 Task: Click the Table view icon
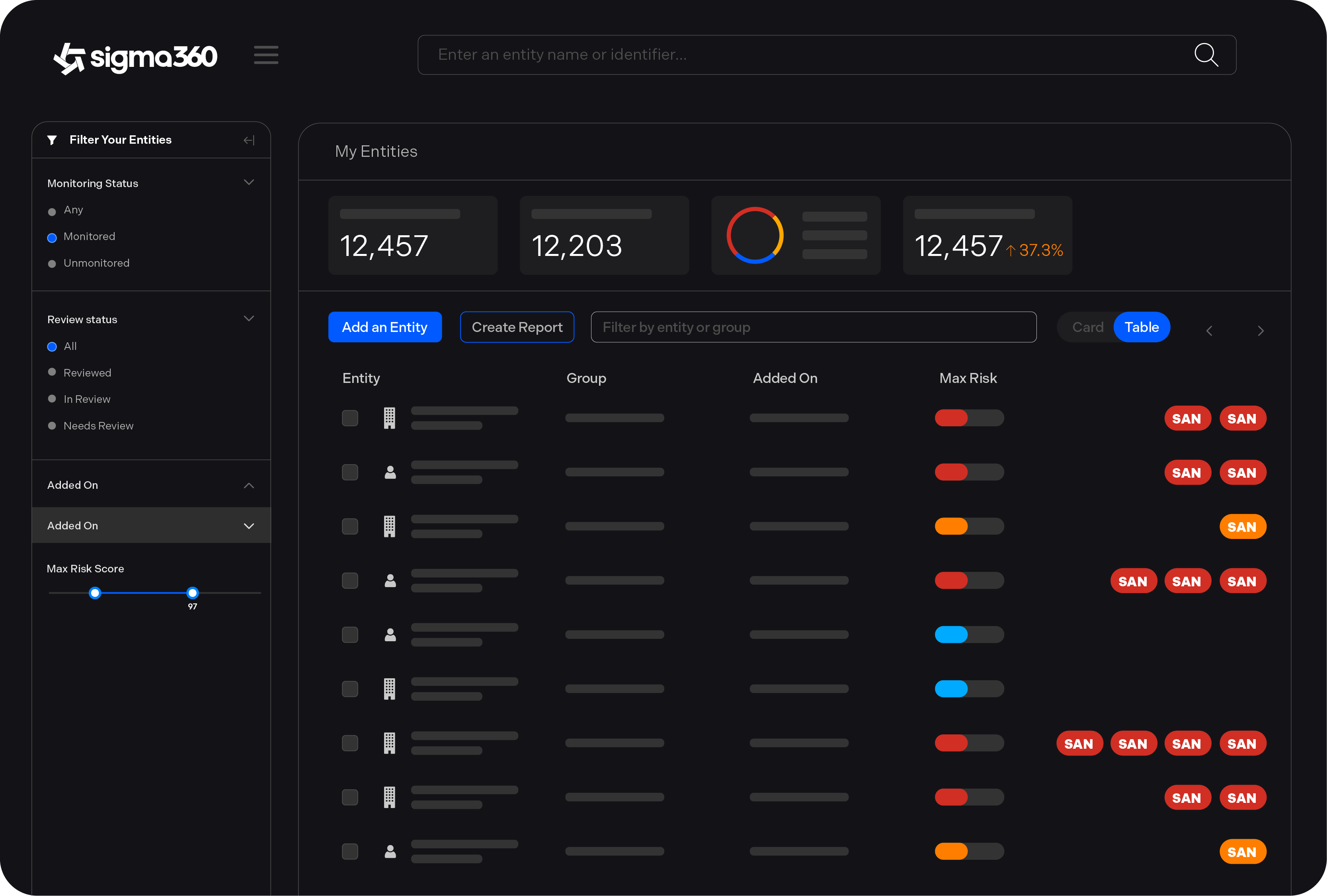point(1141,327)
